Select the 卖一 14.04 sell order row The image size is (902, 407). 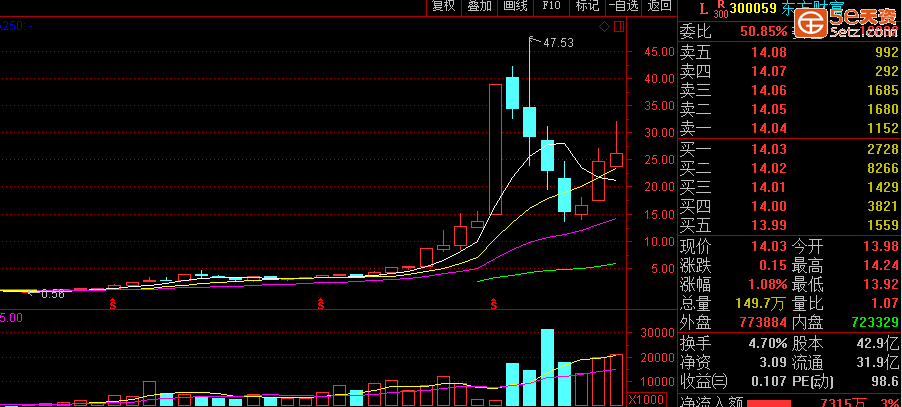[789, 128]
